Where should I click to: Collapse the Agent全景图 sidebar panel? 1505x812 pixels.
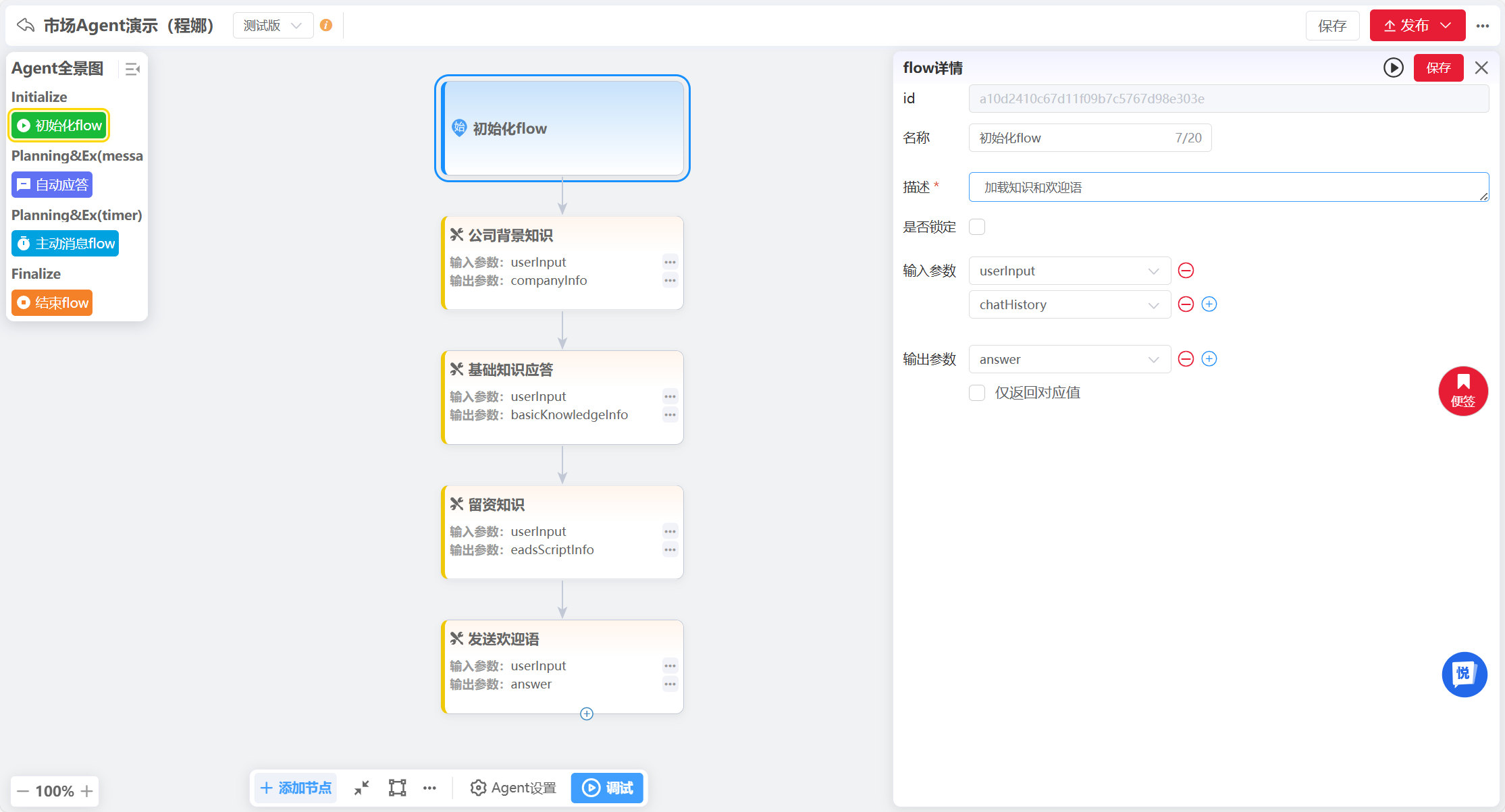[x=132, y=69]
